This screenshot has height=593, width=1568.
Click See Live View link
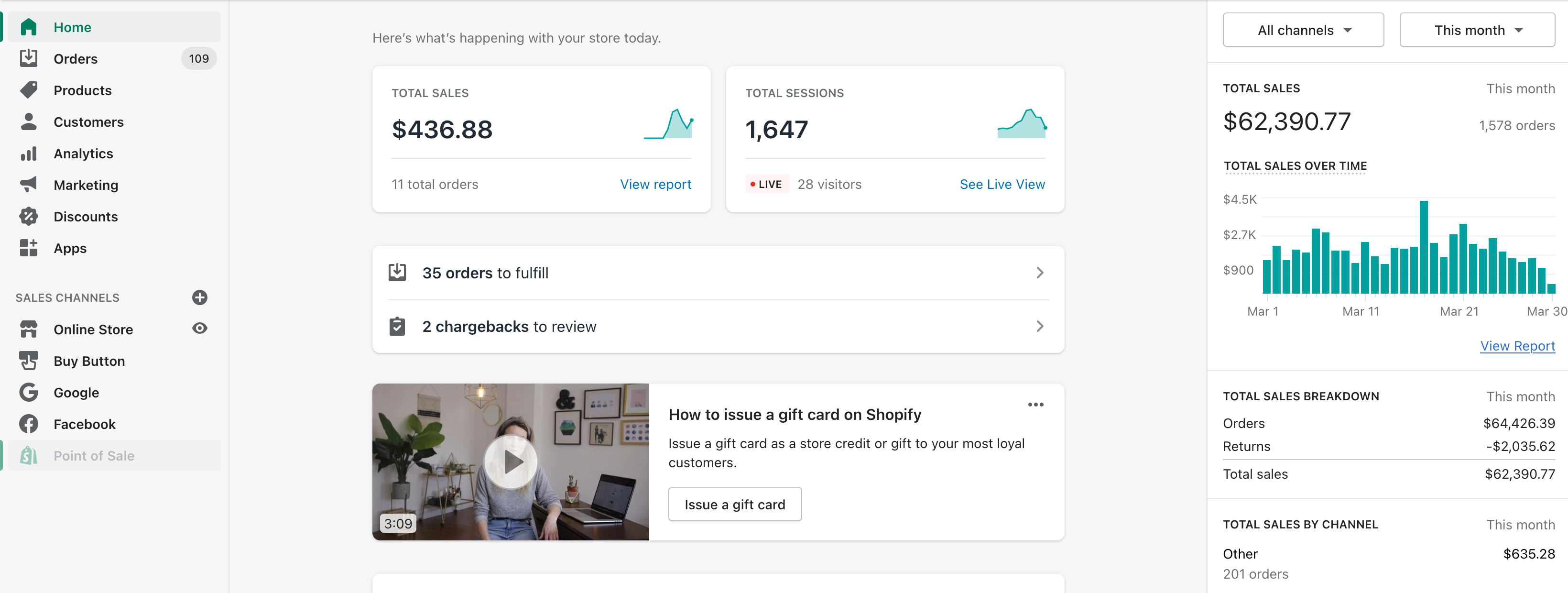tap(1002, 185)
